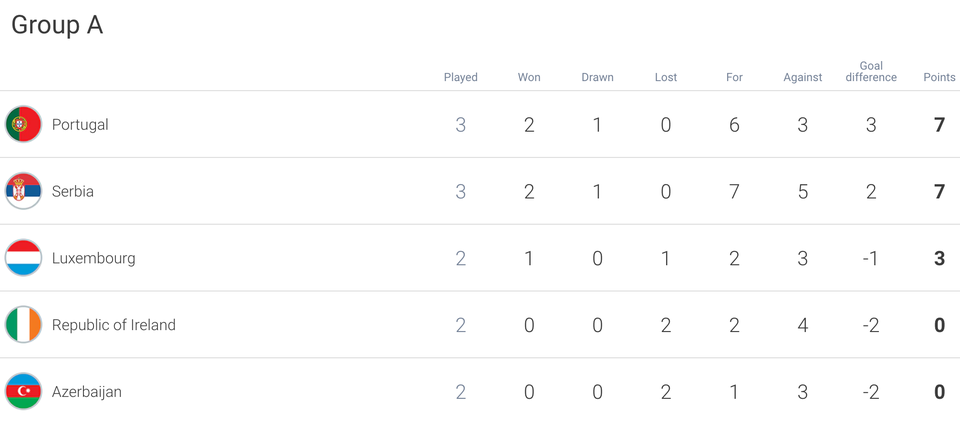Select the Against column header
This screenshot has width=960, height=437.
pyautogui.click(x=803, y=78)
